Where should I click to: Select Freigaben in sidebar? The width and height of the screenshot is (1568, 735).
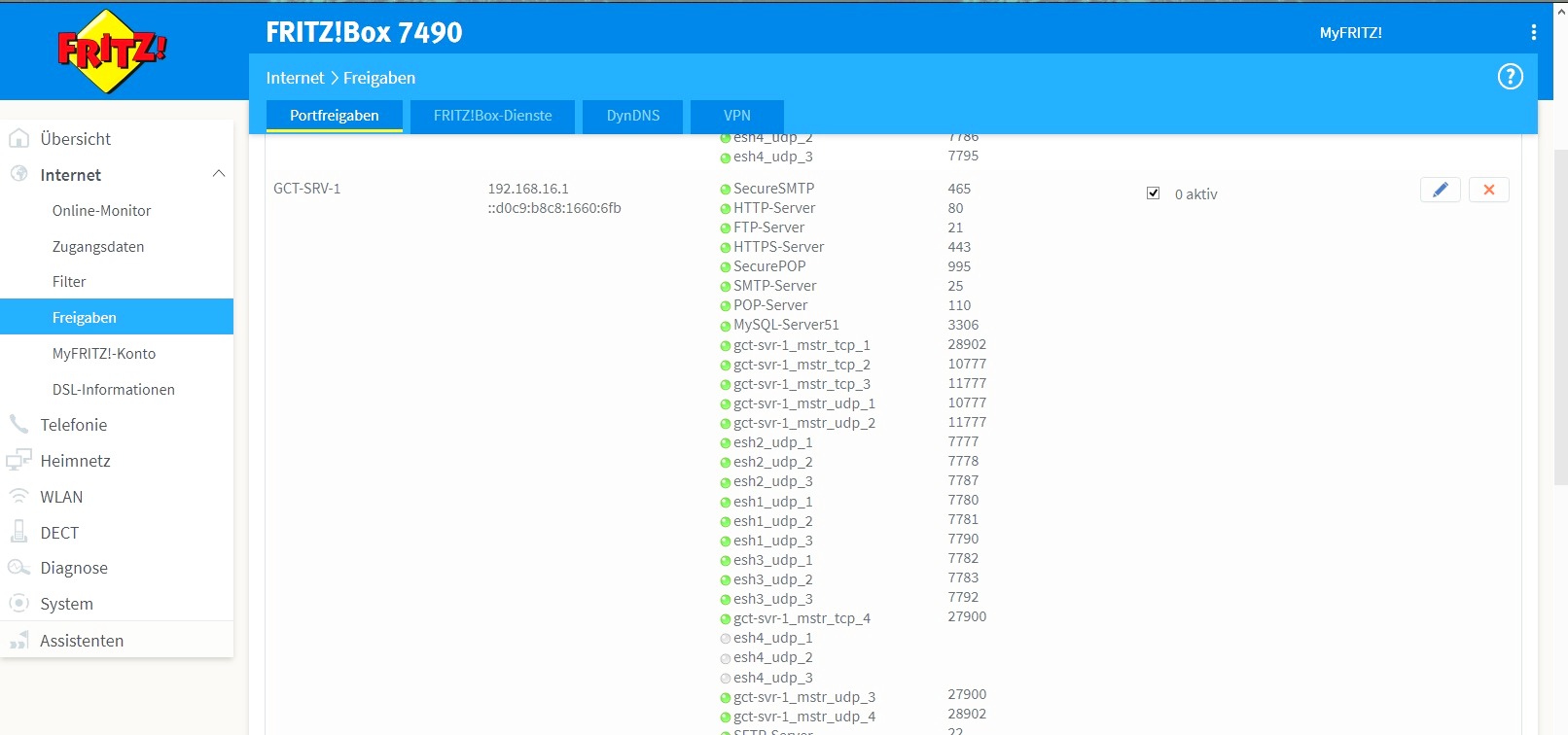pos(117,317)
